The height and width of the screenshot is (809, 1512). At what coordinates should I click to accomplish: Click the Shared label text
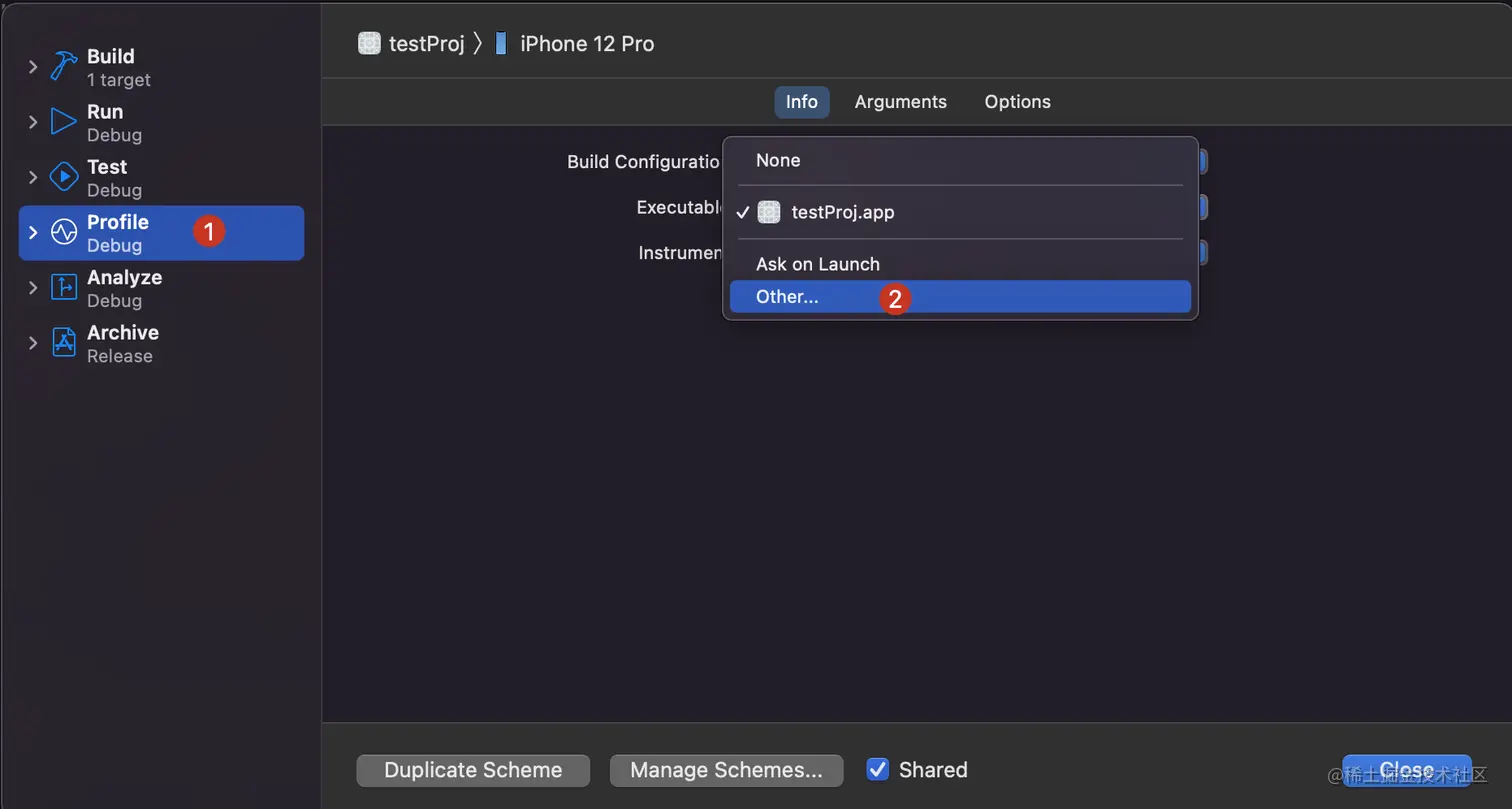pos(933,770)
